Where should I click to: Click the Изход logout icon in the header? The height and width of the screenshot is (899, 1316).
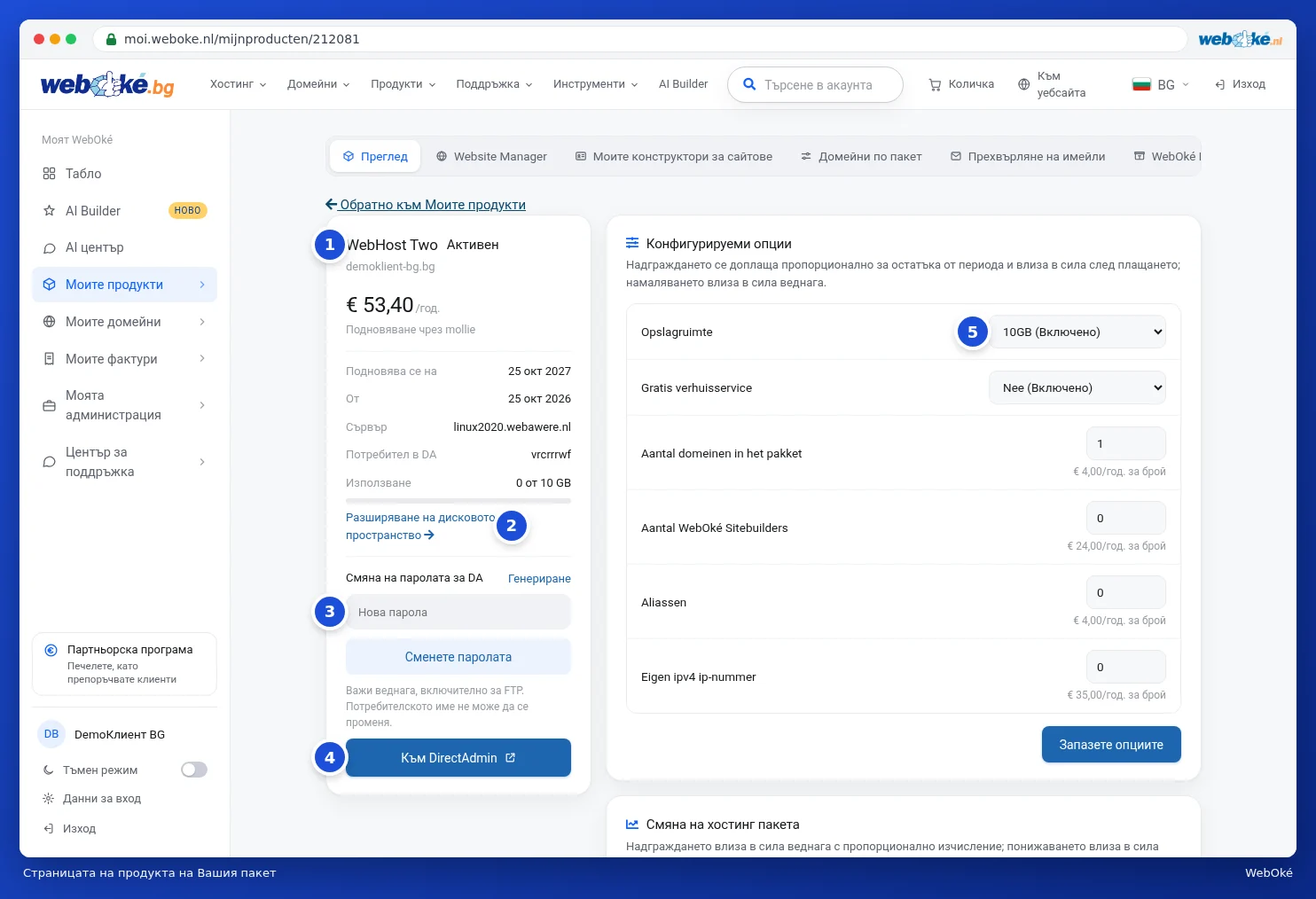pyautogui.click(x=1220, y=84)
